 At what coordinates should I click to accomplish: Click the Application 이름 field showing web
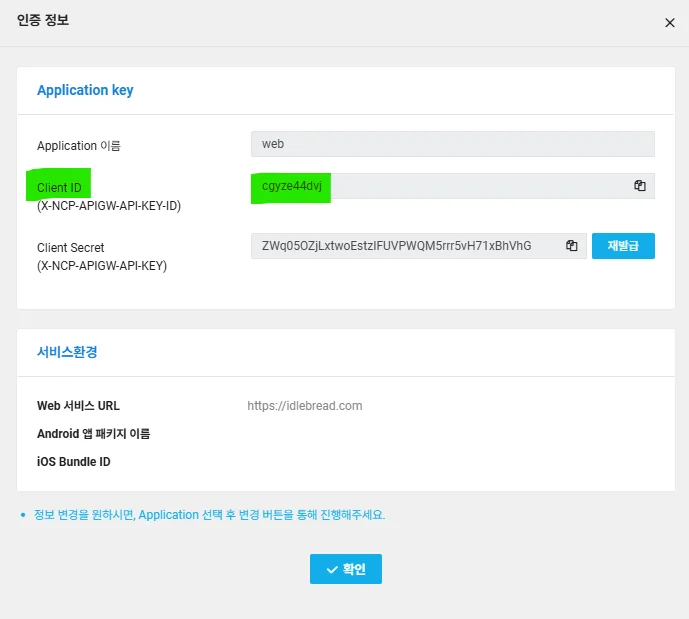[x=453, y=144]
